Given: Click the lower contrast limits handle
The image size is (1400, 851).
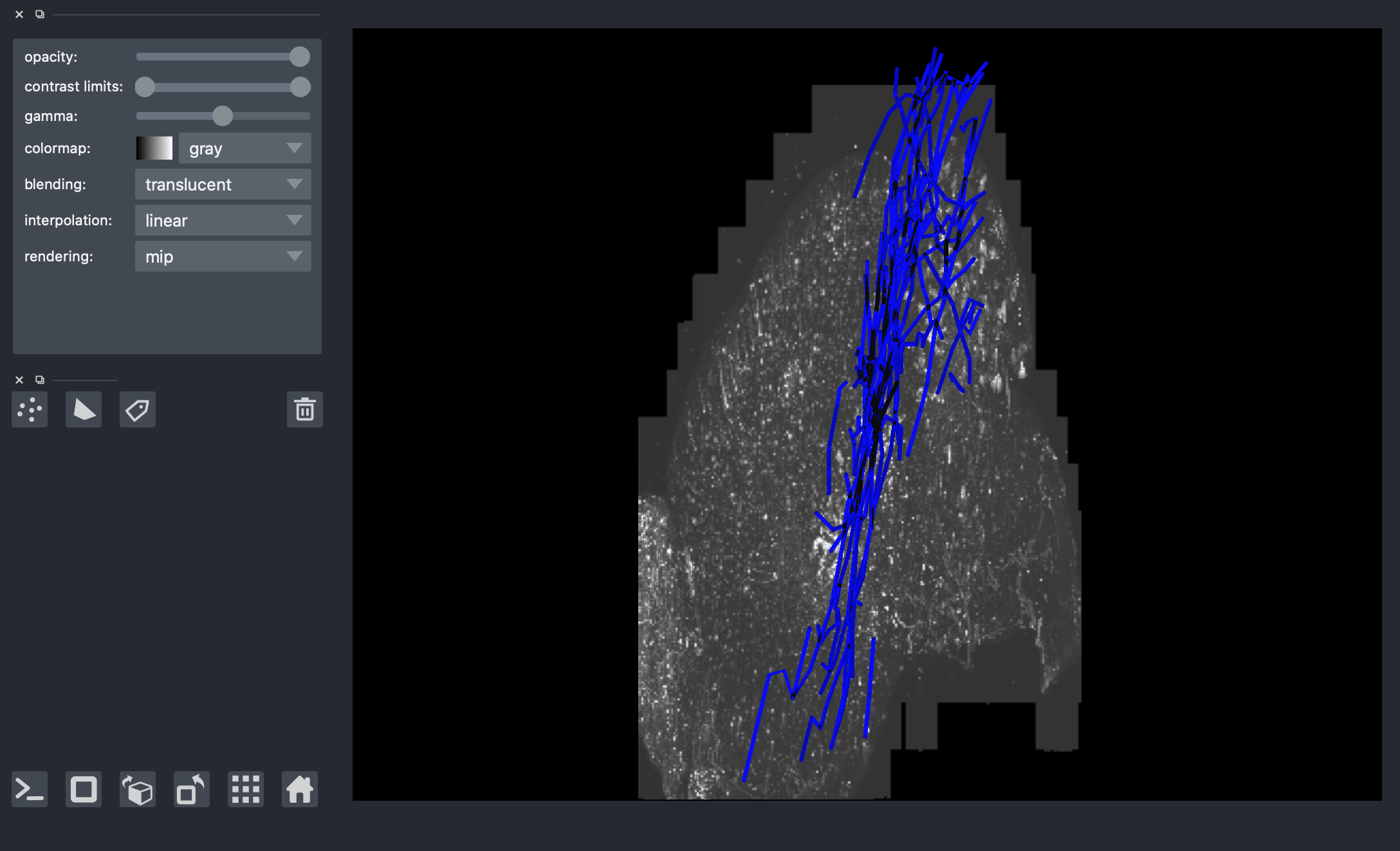Looking at the screenshot, I should [145, 87].
